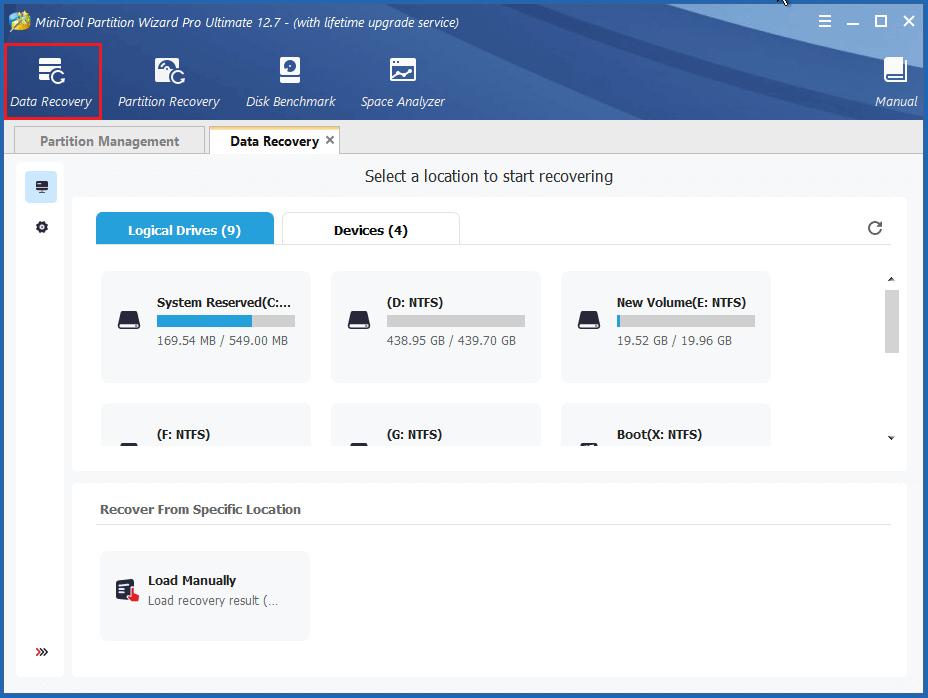This screenshot has width=928, height=698.
Task: Click the MiniTool app logo in the title bar
Action: 20,22
